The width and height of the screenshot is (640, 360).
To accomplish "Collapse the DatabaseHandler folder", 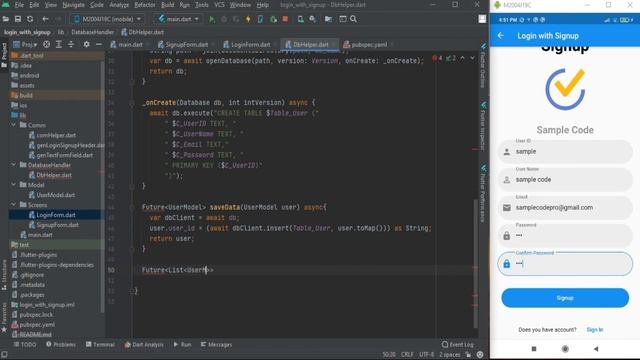I will click(x=14, y=165).
